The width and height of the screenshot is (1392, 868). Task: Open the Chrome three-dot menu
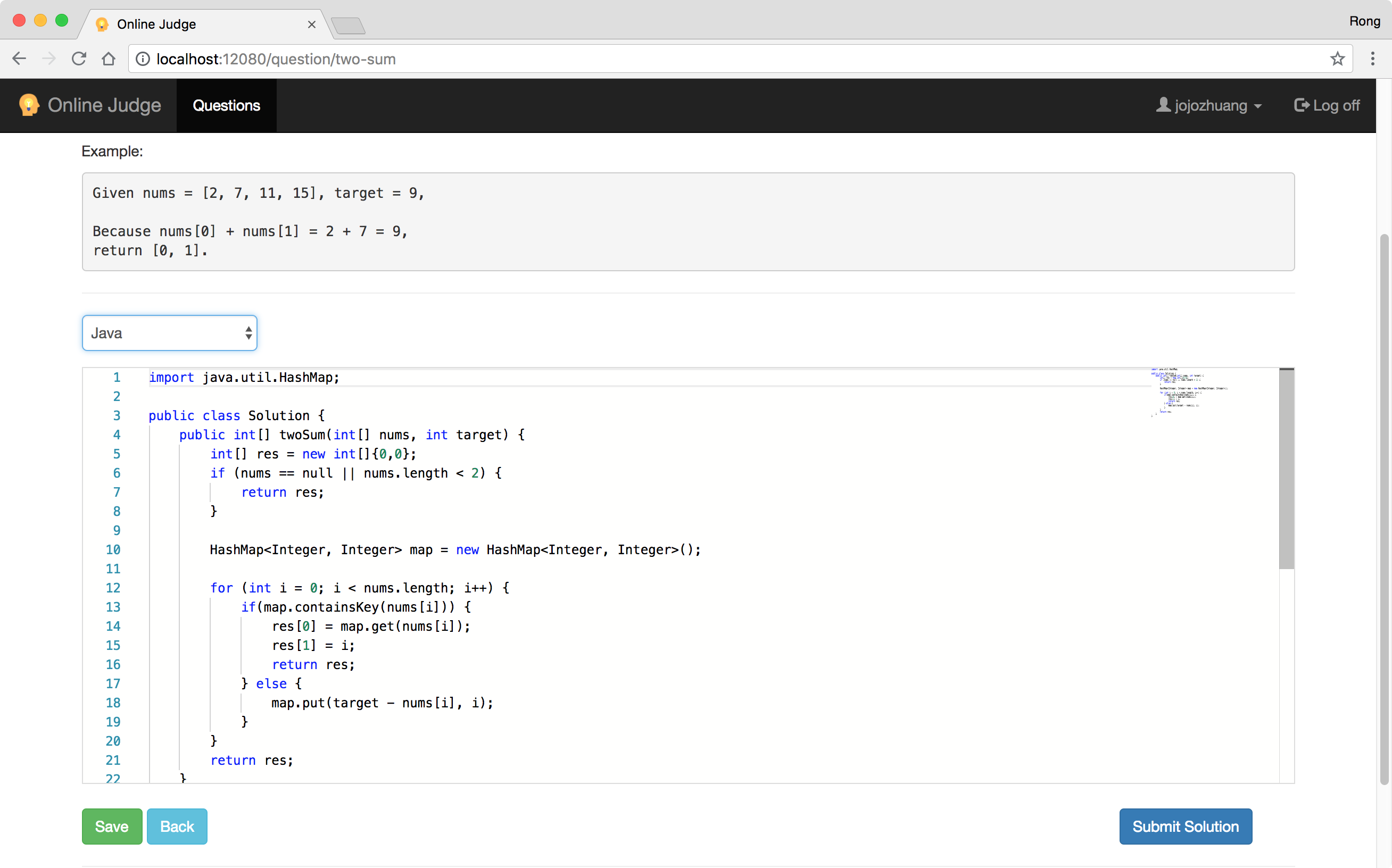click(x=1372, y=59)
